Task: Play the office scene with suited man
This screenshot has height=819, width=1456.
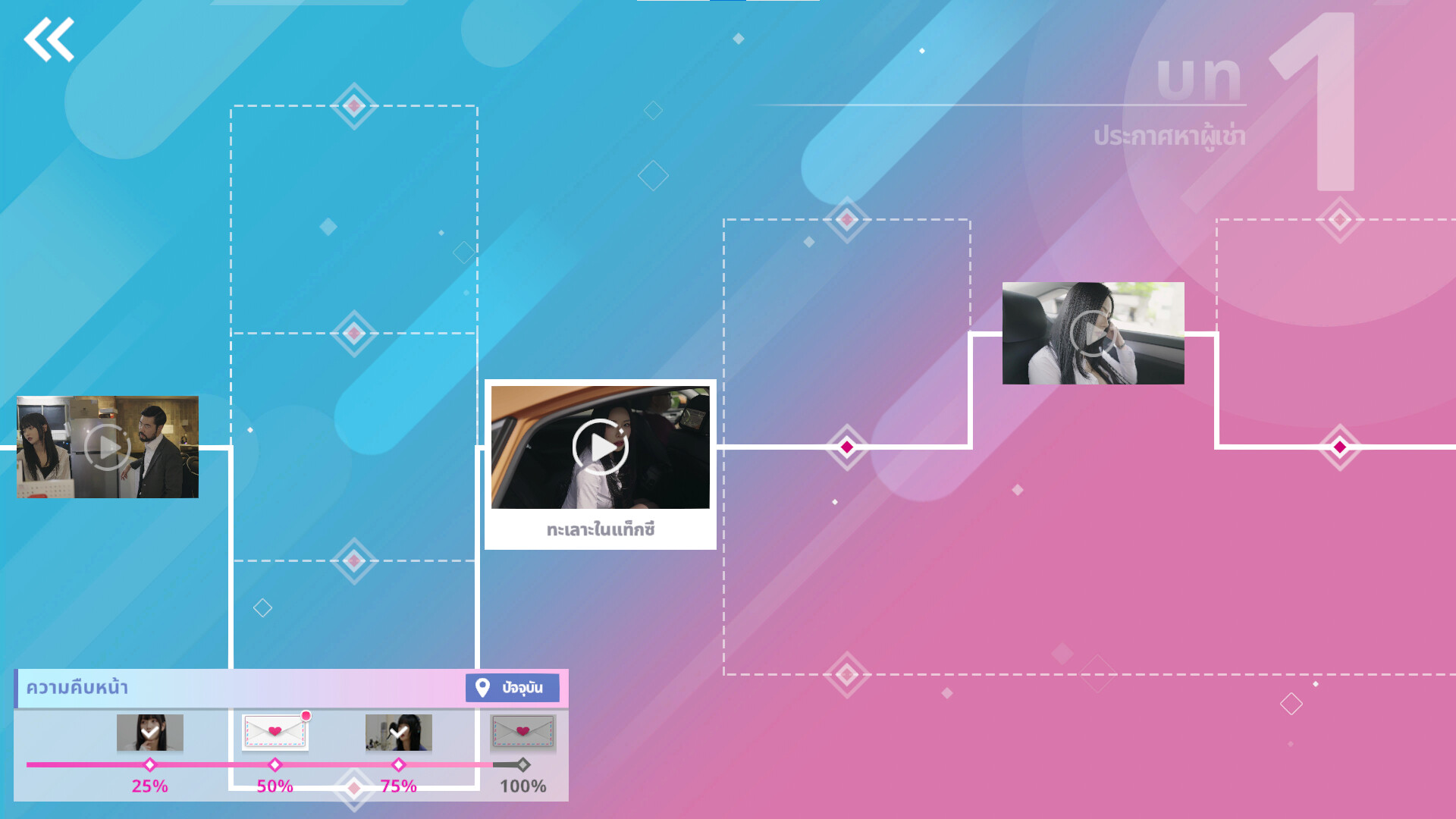Action: [108, 447]
